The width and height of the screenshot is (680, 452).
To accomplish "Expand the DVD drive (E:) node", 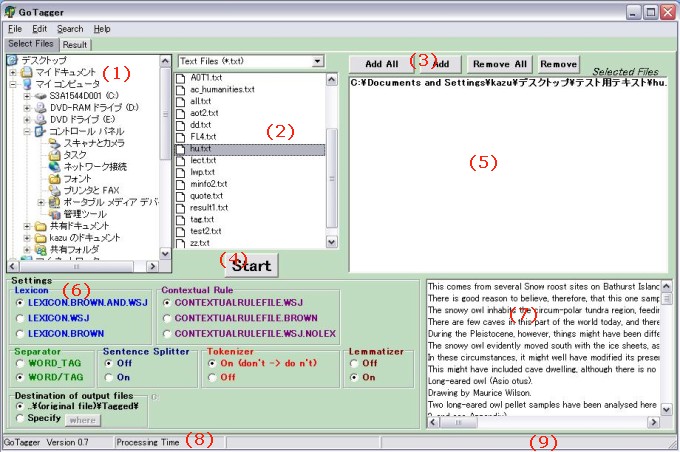I will coord(27,119).
